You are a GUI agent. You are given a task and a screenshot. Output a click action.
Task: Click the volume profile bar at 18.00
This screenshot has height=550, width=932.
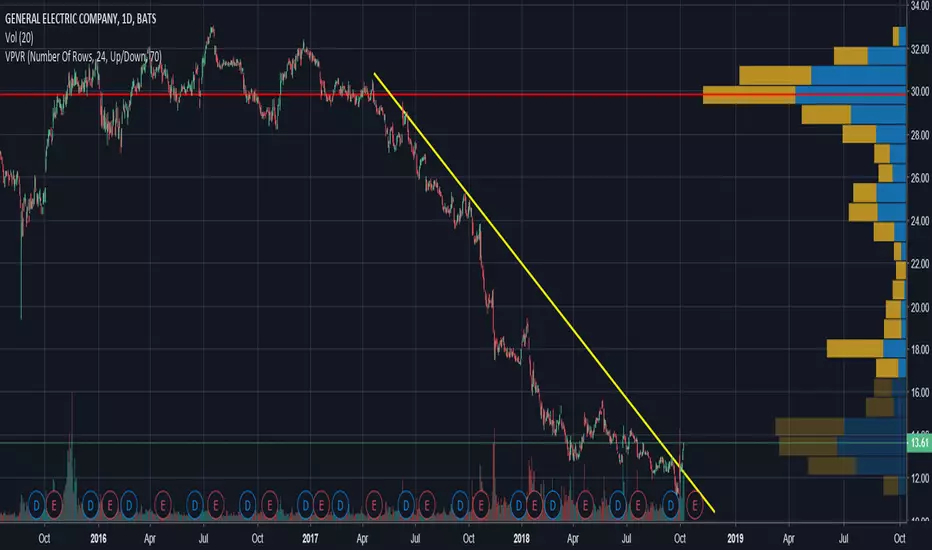pyautogui.click(x=866, y=348)
